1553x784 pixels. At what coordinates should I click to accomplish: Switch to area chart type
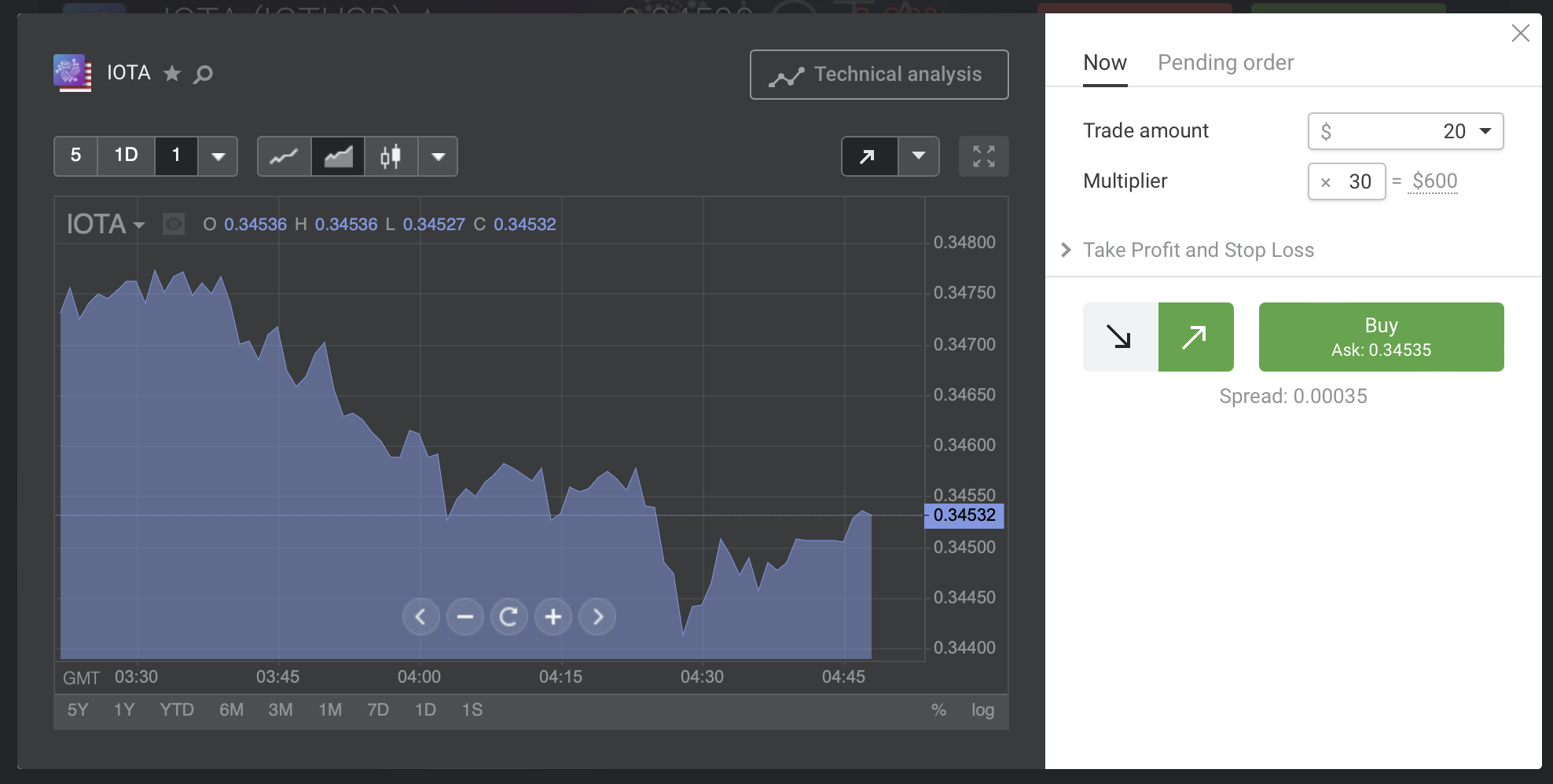(338, 156)
